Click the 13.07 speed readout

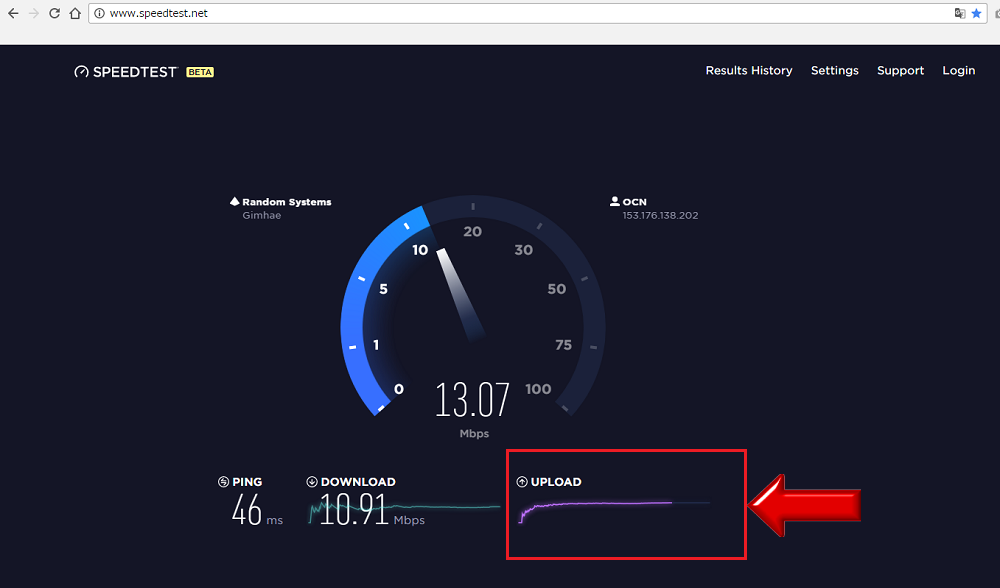coord(473,400)
